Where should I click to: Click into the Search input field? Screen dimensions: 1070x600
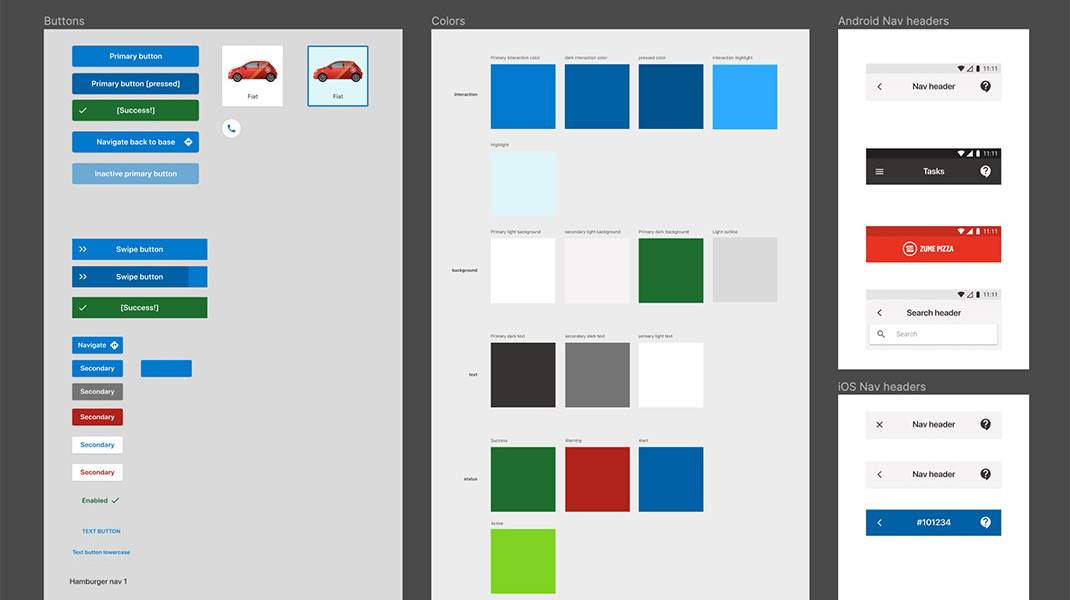[940, 334]
